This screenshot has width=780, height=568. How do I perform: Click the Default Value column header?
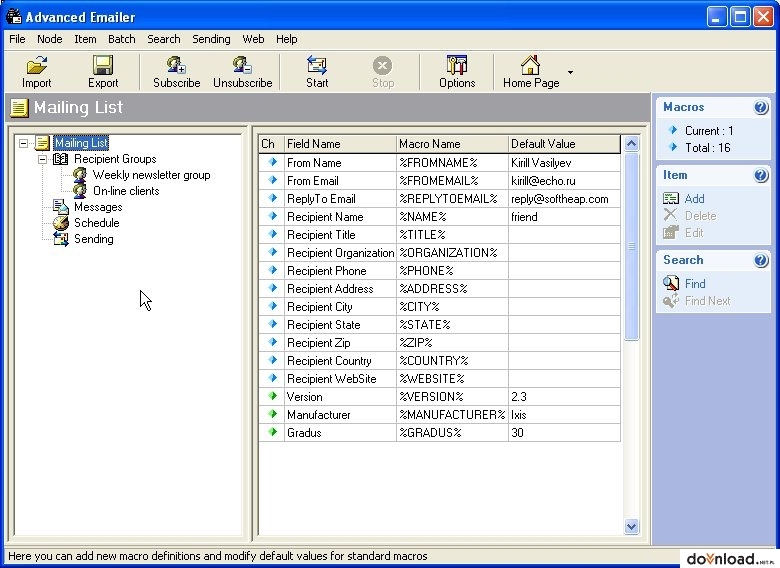[565, 144]
